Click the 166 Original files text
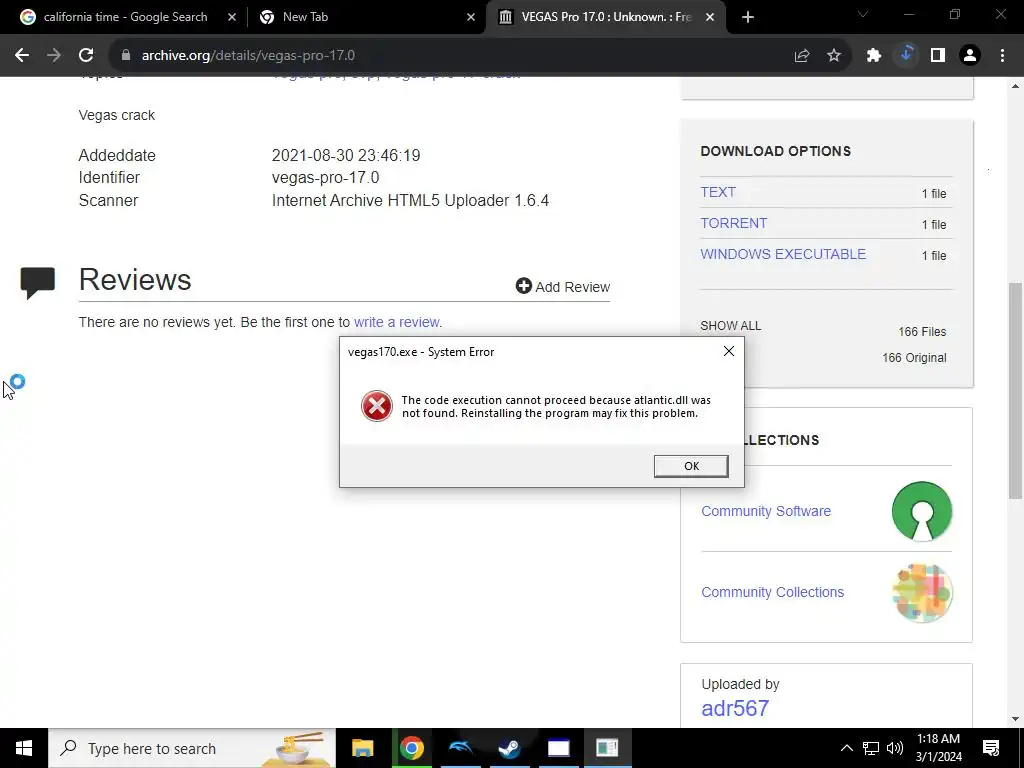Screen dimensions: 1024x768 (914, 358)
